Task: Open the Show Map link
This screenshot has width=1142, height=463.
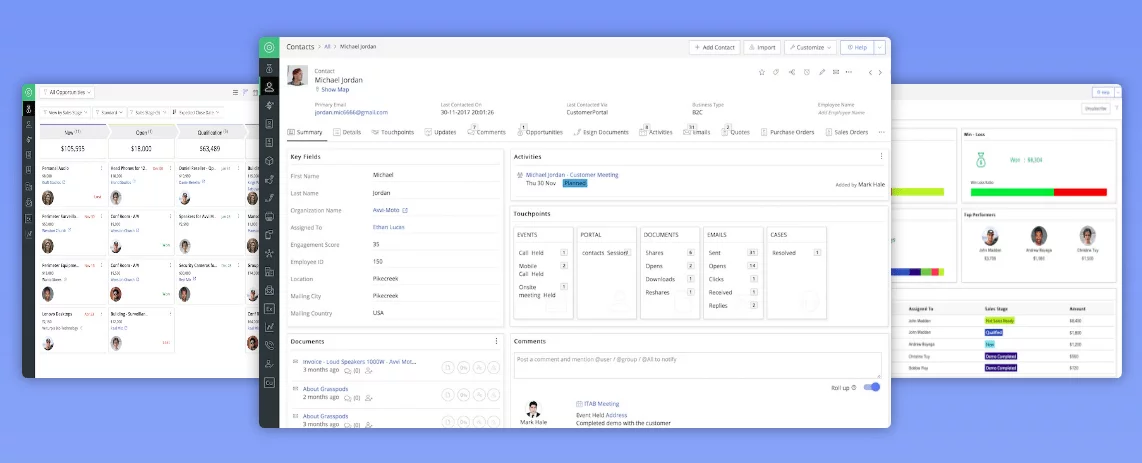Action: (x=334, y=89)
